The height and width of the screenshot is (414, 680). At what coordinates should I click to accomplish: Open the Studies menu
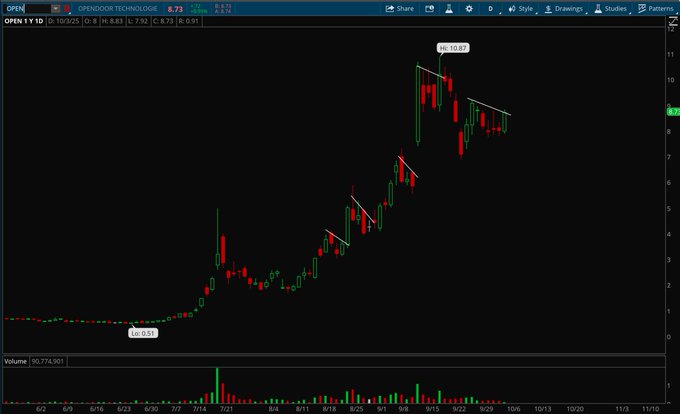[x=611, y=9]
